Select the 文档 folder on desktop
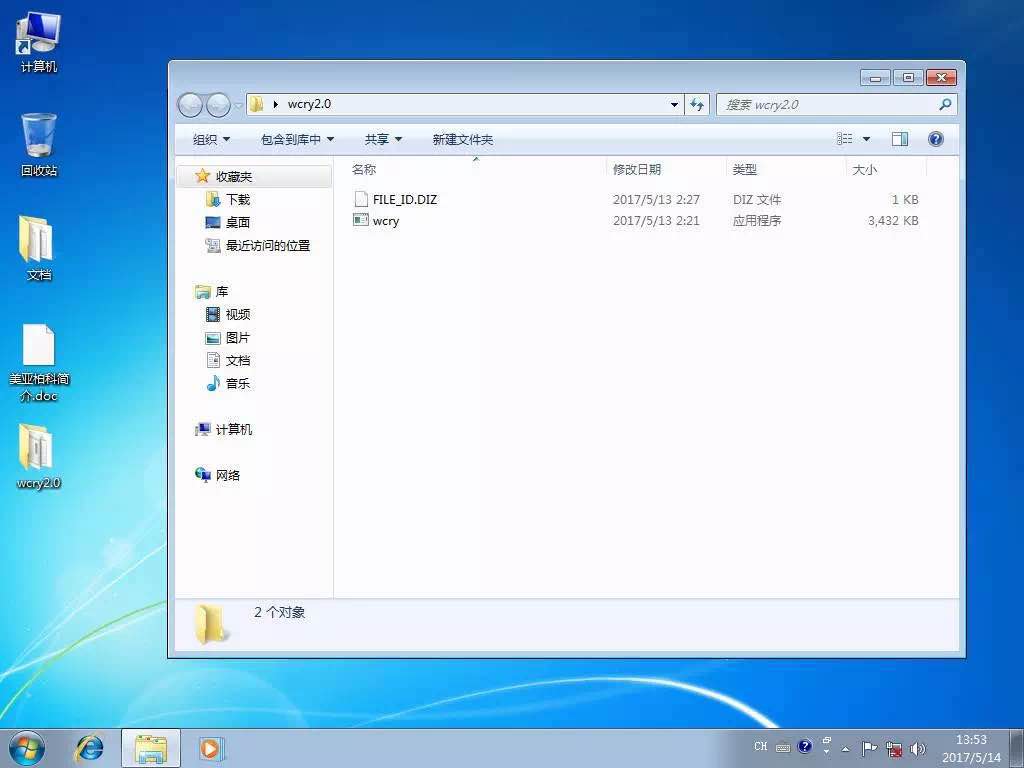 pyautogui.click(x=39, y=248)
